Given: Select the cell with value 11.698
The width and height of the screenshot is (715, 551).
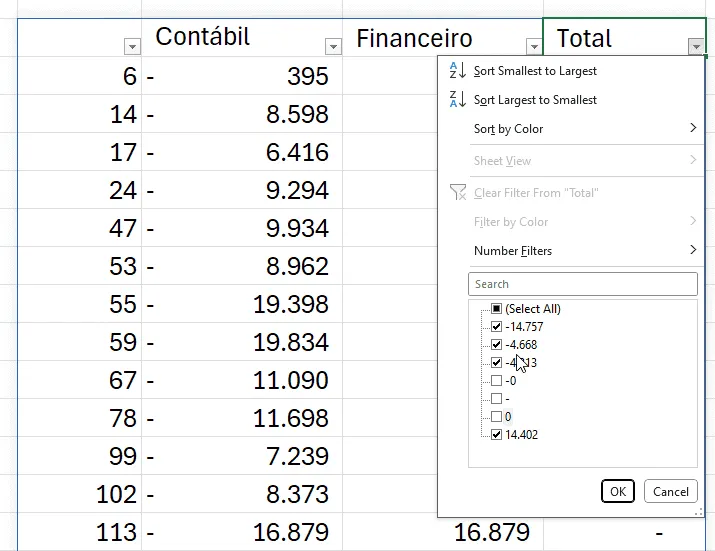Looking at the screenshot, I should pyautogui.click(x=242, y=418).
